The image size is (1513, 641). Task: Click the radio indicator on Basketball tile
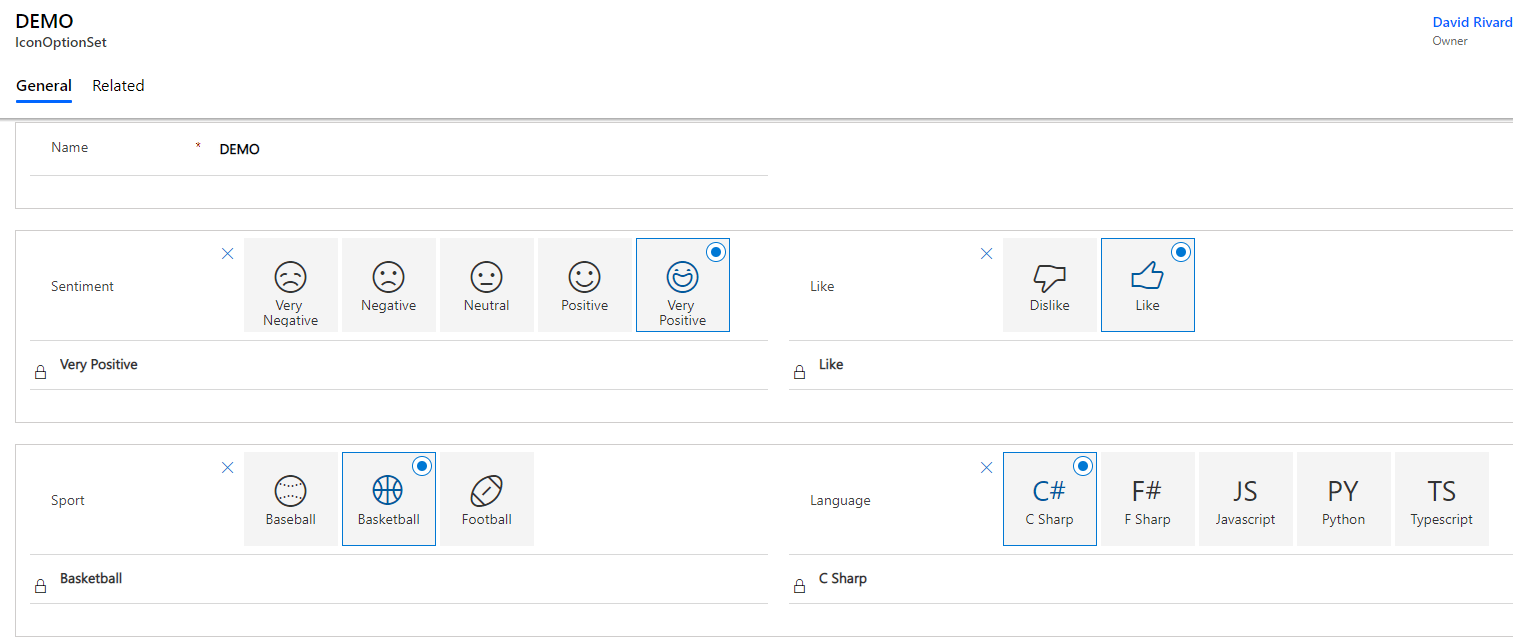point(422,466)
